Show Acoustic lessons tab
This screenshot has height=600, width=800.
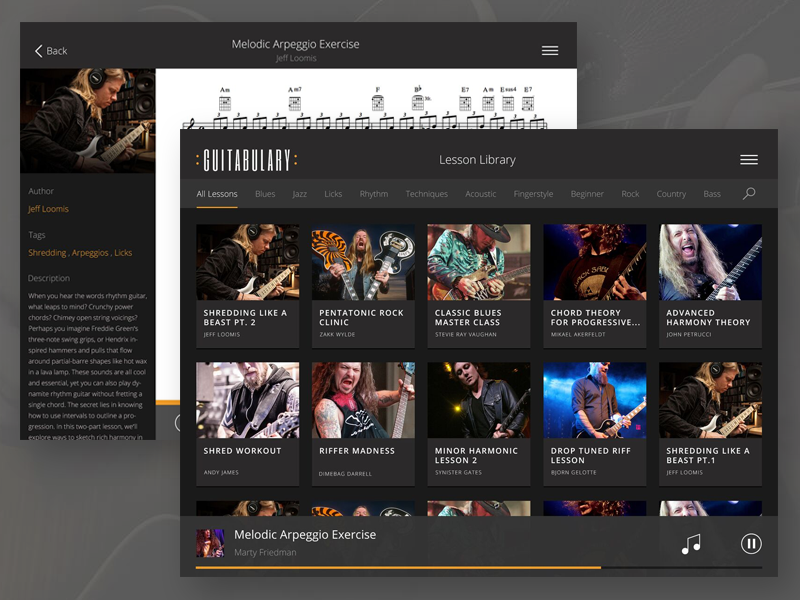coord(480,194)
